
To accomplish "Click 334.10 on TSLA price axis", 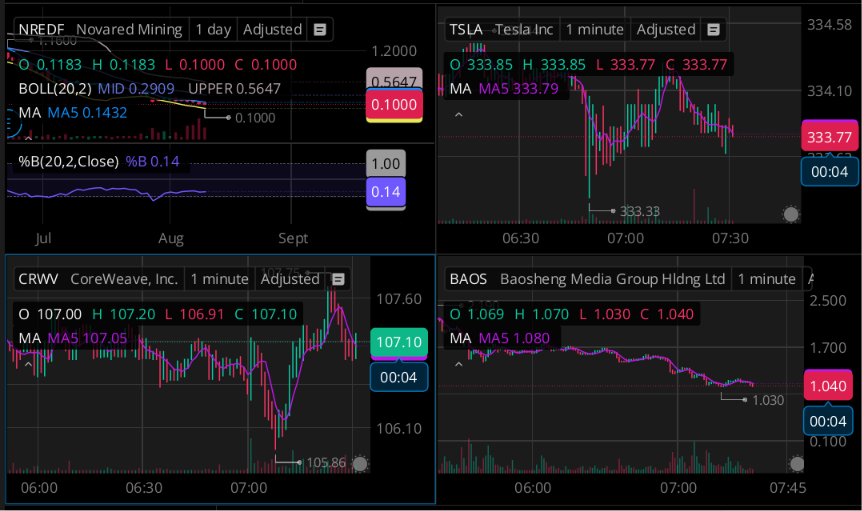I will [829, 91].
